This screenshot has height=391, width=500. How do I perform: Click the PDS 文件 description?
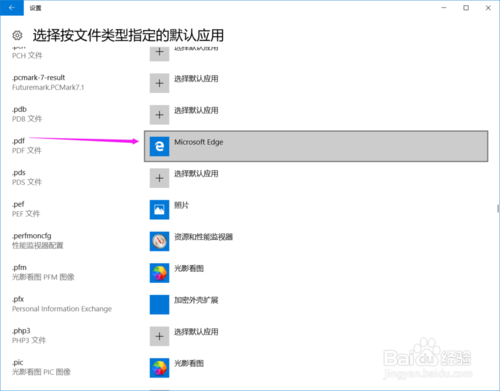[x=27, y=182]
